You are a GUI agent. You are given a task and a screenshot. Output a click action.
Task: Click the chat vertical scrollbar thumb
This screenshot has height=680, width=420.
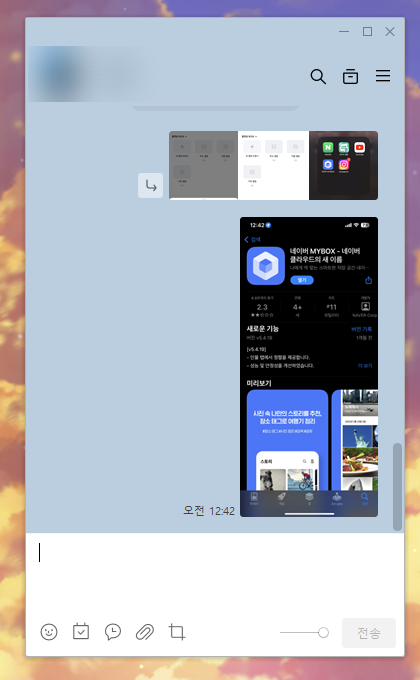[397, 487]
